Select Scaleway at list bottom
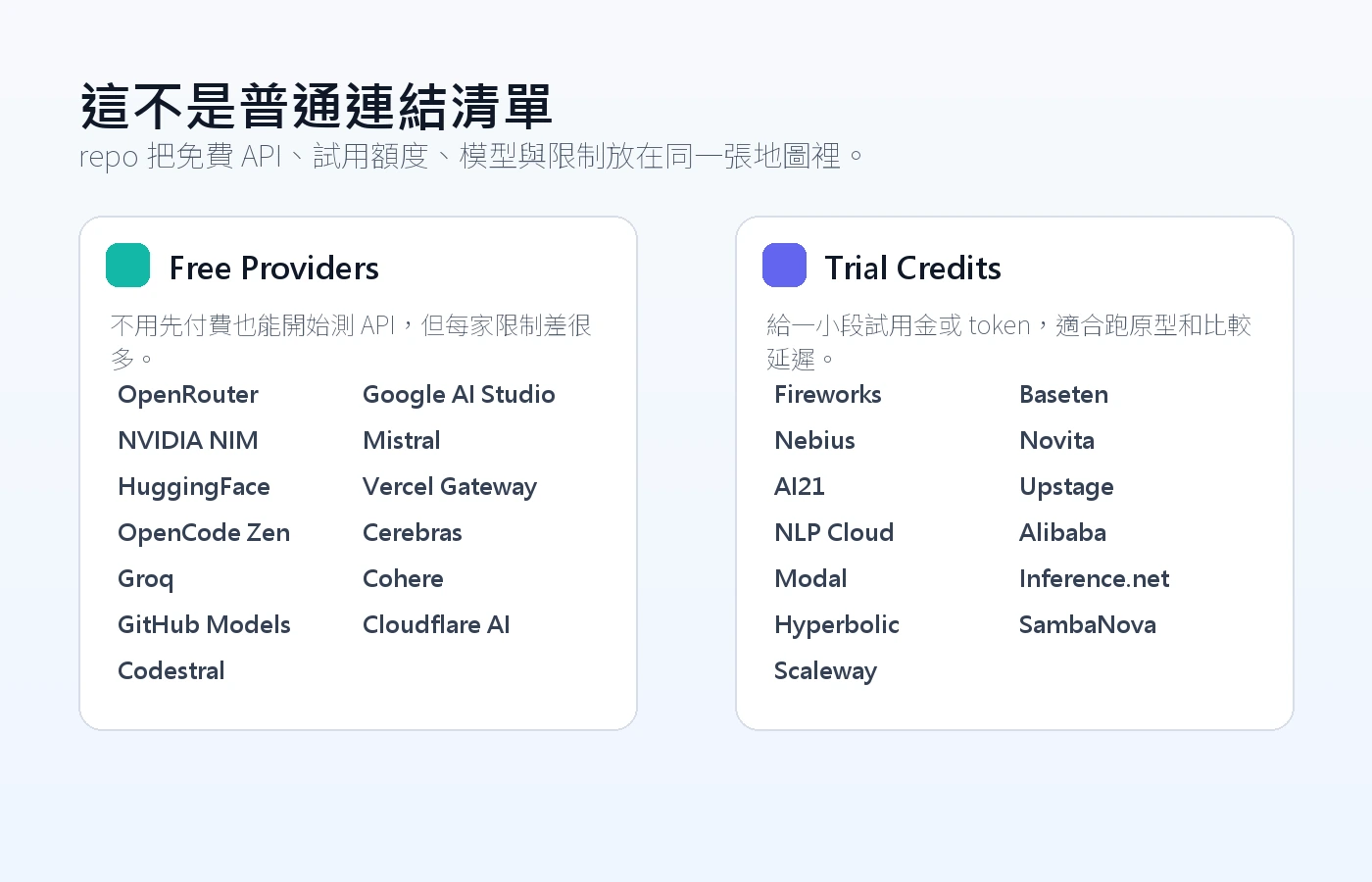This screenshot has height=882, width=1372. click(x=825, y=671)
